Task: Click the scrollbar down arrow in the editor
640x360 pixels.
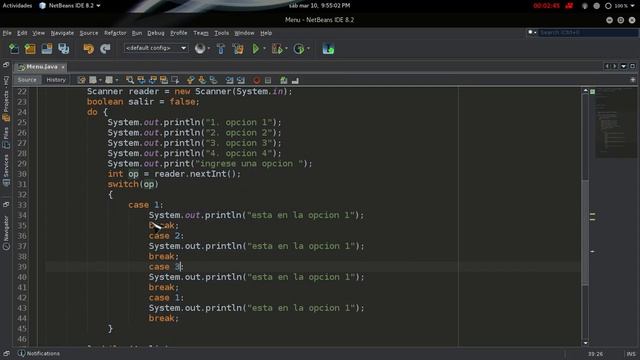Action: 585,343
